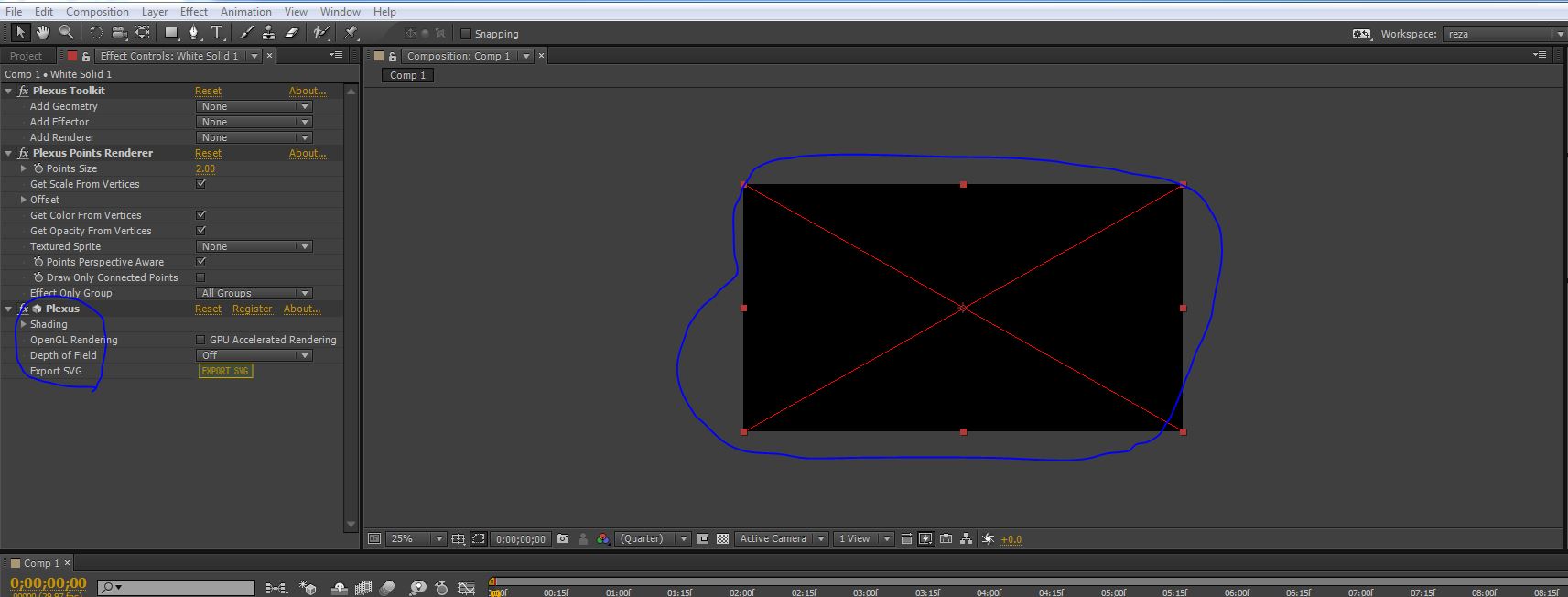Toggle the mask and shape path visibility icon

(x=478, y=539)
